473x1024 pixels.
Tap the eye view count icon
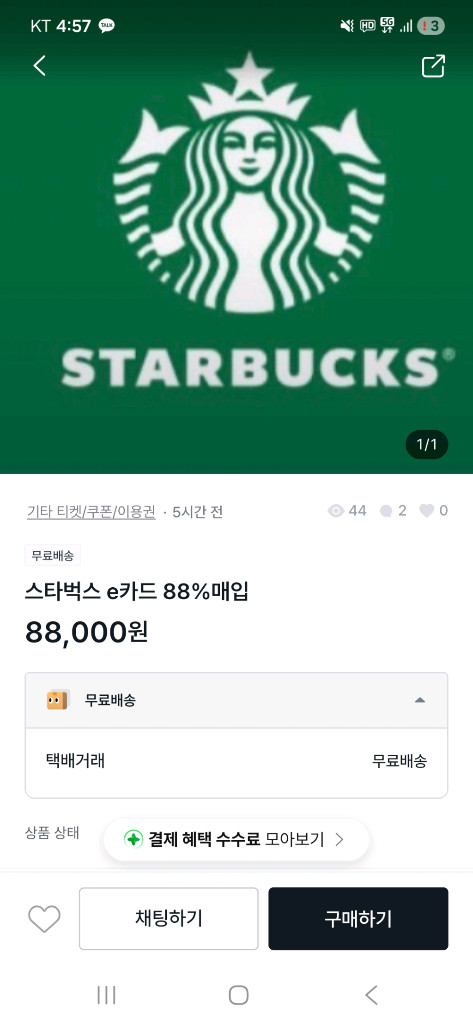336,511
